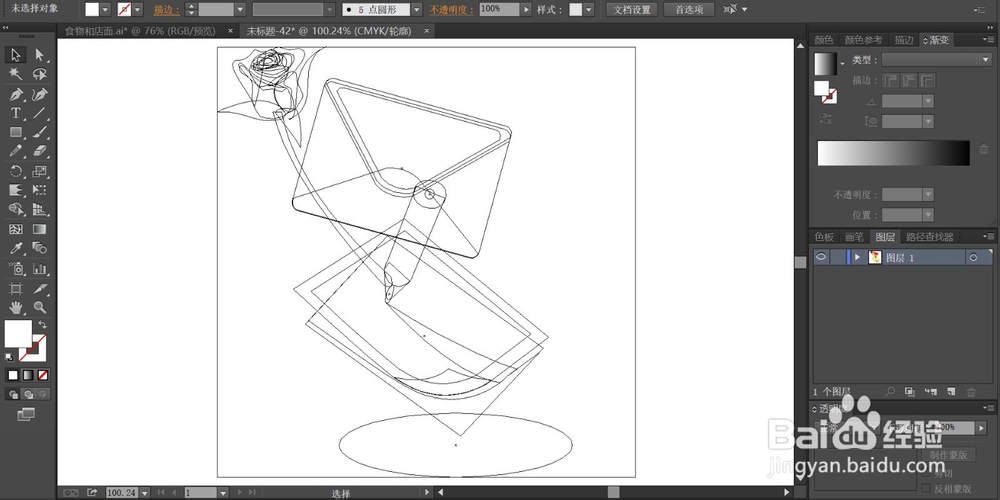The image size is (1000, 500).
Task: Choose the Rectangle tool
Action: point(16,133)
